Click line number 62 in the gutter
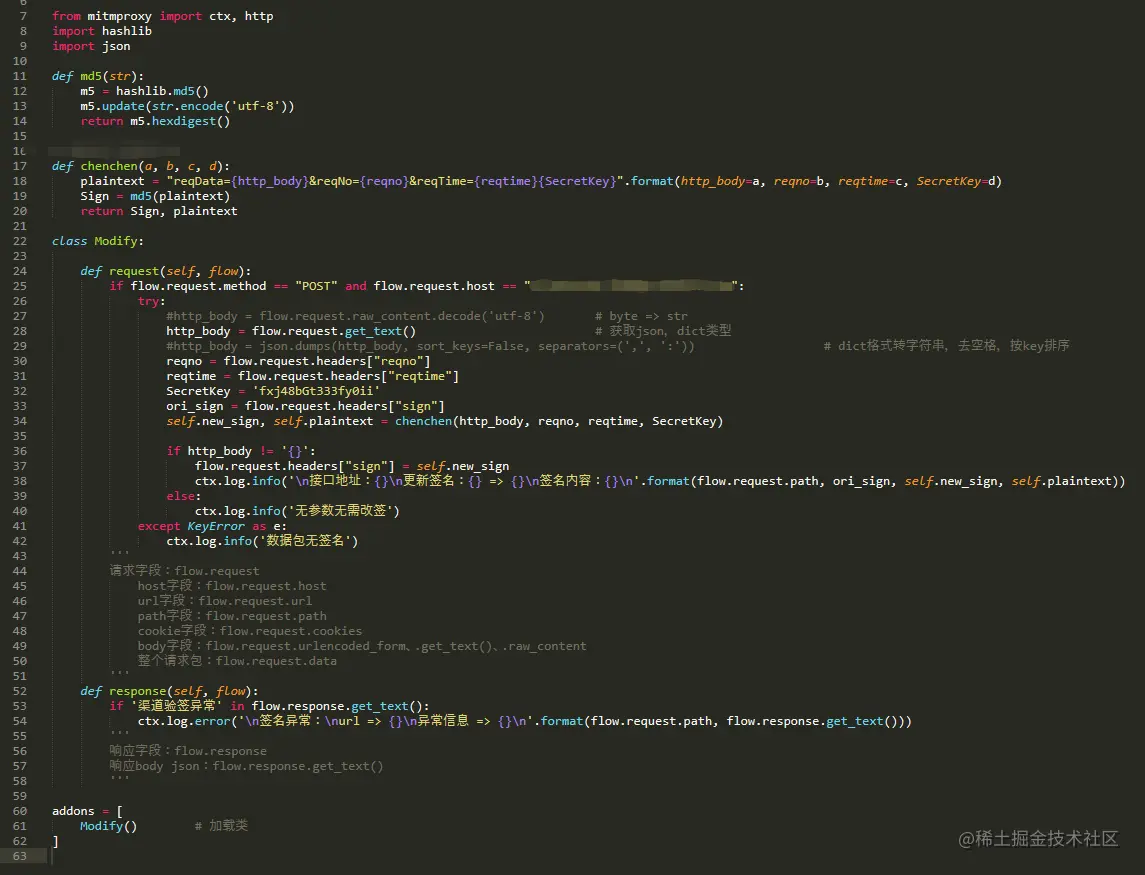 coord(20,841)
